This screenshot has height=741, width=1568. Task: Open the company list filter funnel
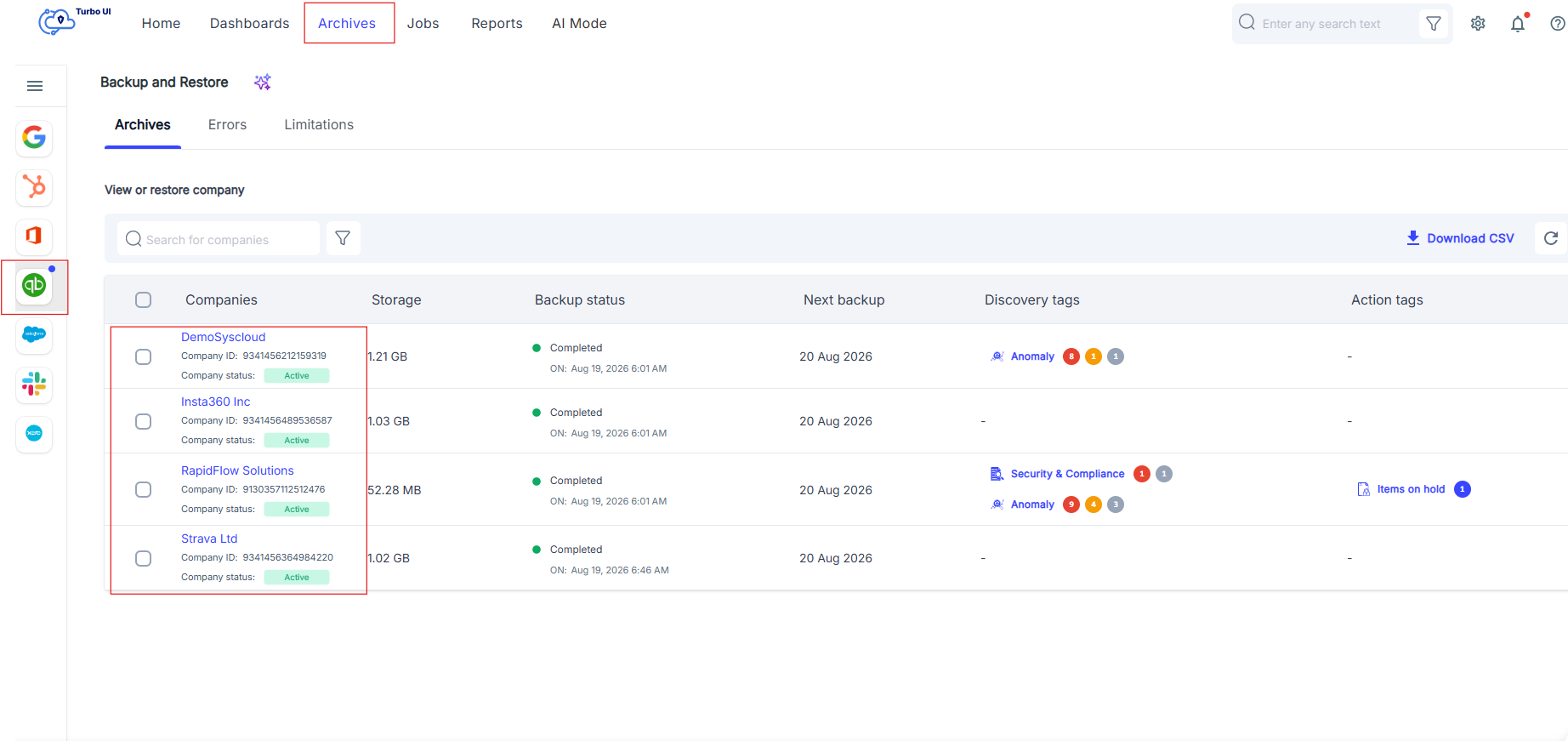[343, 238]
